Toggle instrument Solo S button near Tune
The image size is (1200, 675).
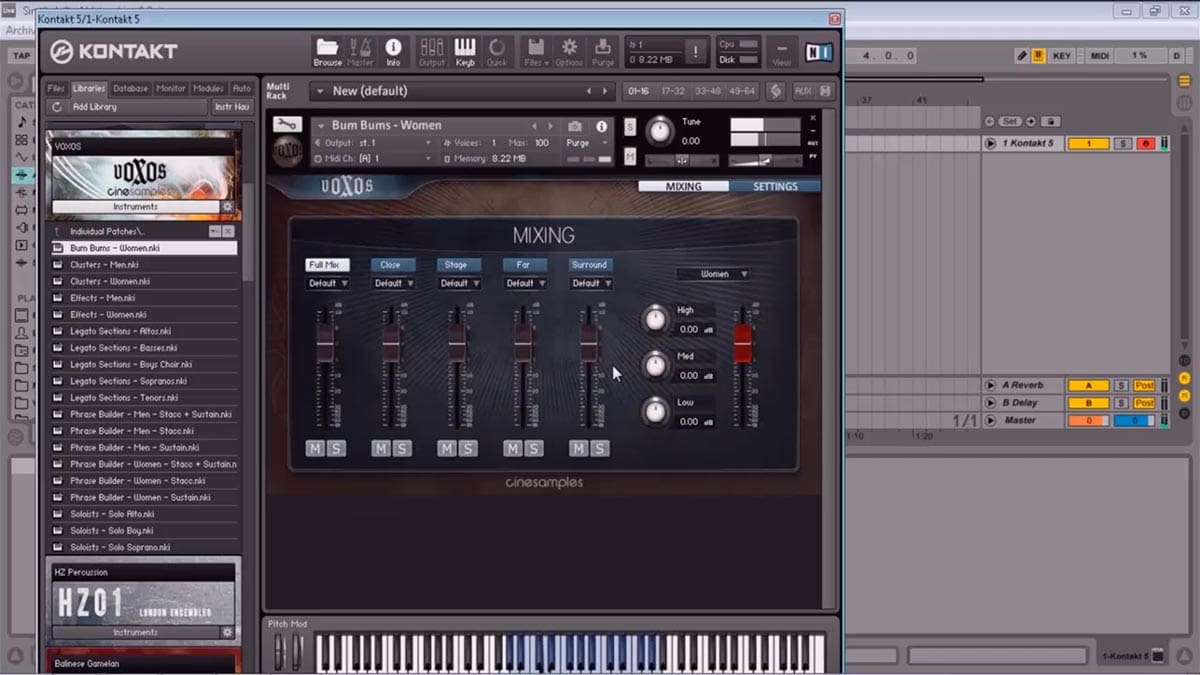[x=630, y=126]
